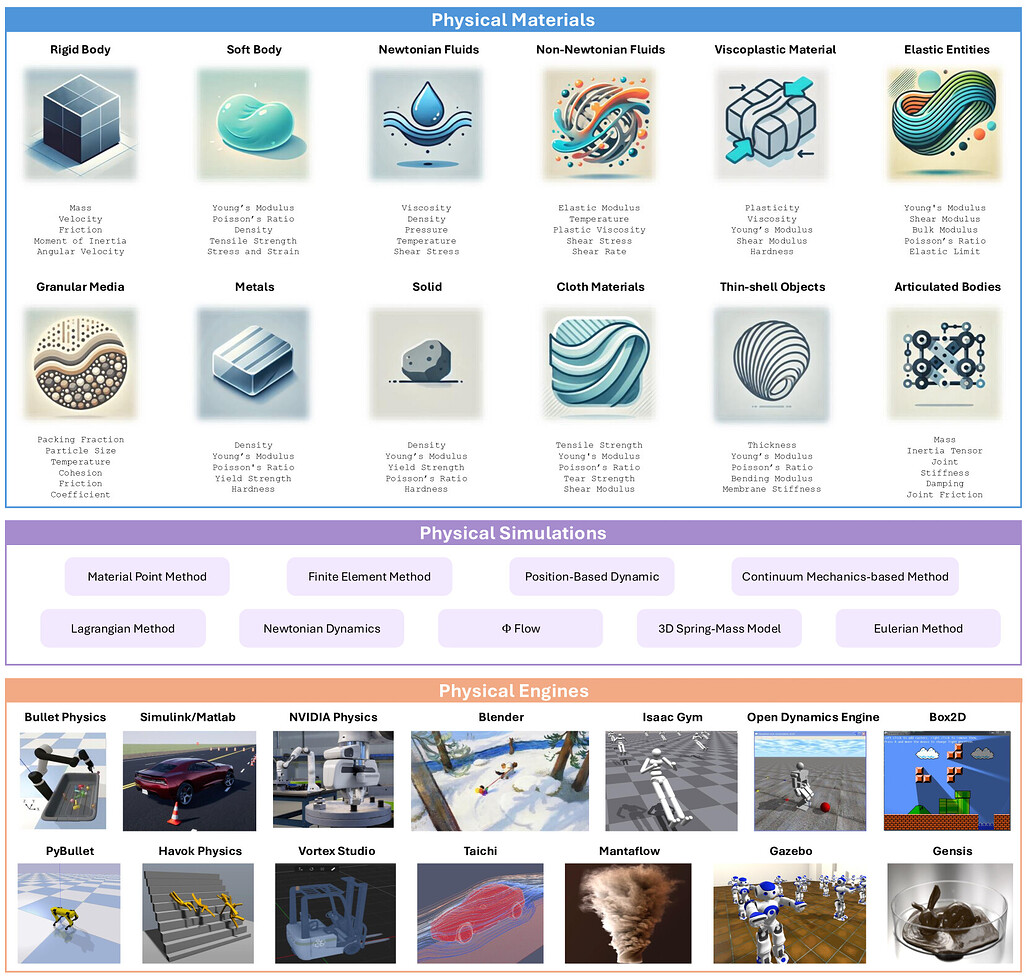Select the Articulated Bodies joints icon

click(x=945, y=363)
